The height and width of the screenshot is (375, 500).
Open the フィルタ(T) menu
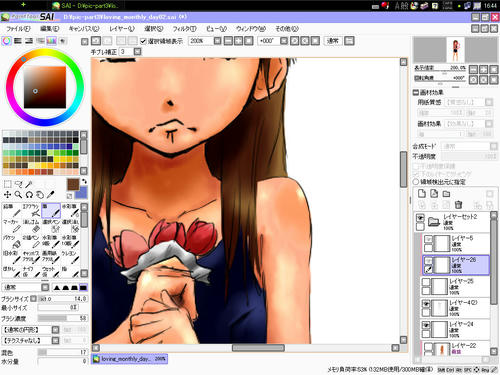[x=184, y=29]
